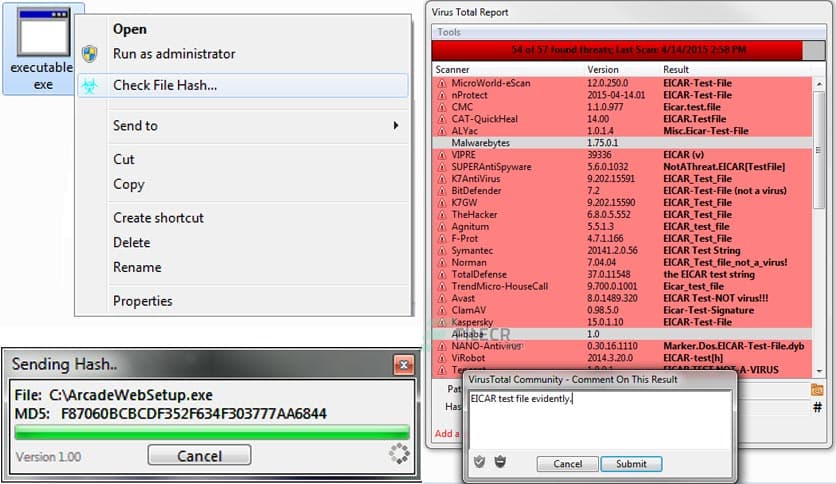Close the Sending Hash dialog

(x=403, y=365)
